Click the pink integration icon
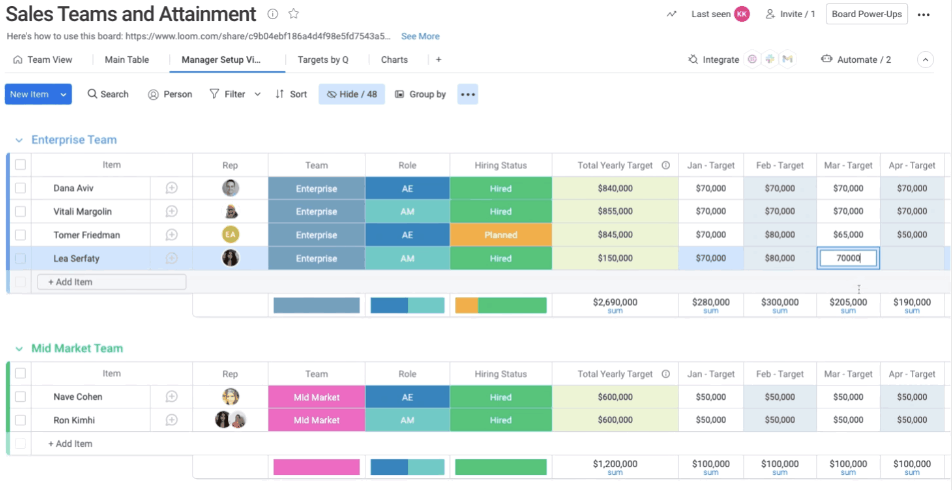The width and height of the screenshot is (952, 490). [x=752, y=60]
